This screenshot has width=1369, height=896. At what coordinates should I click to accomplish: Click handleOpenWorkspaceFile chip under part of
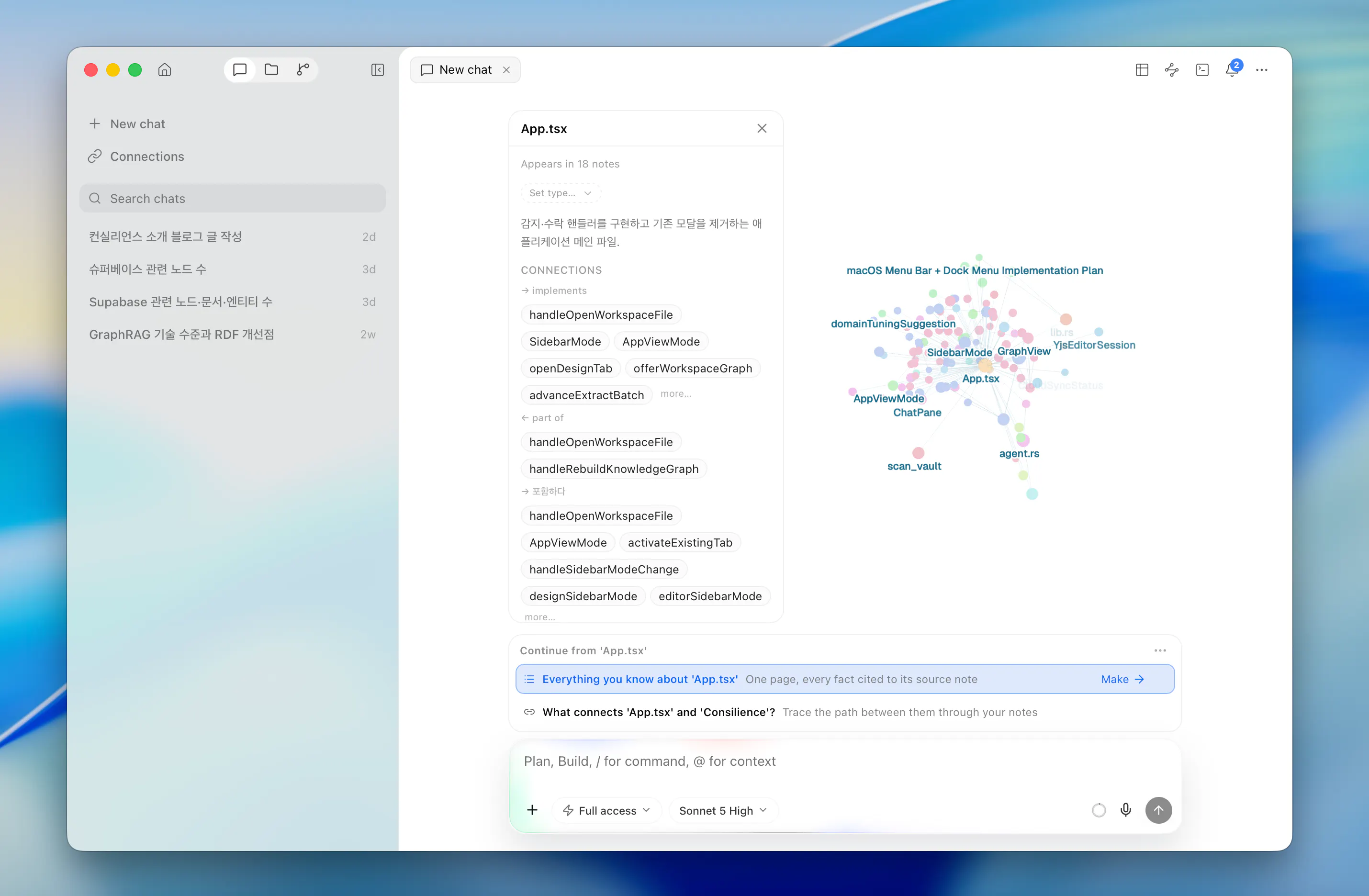click(x=601, y=442)
